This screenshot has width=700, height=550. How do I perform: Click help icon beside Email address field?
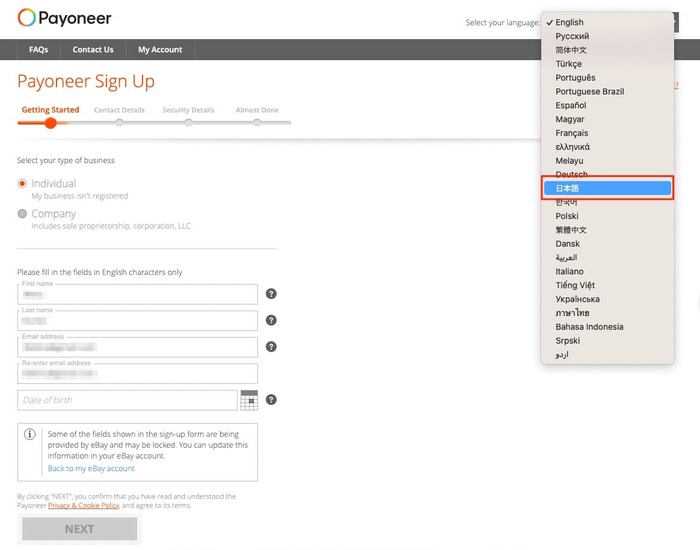point(271,347)
